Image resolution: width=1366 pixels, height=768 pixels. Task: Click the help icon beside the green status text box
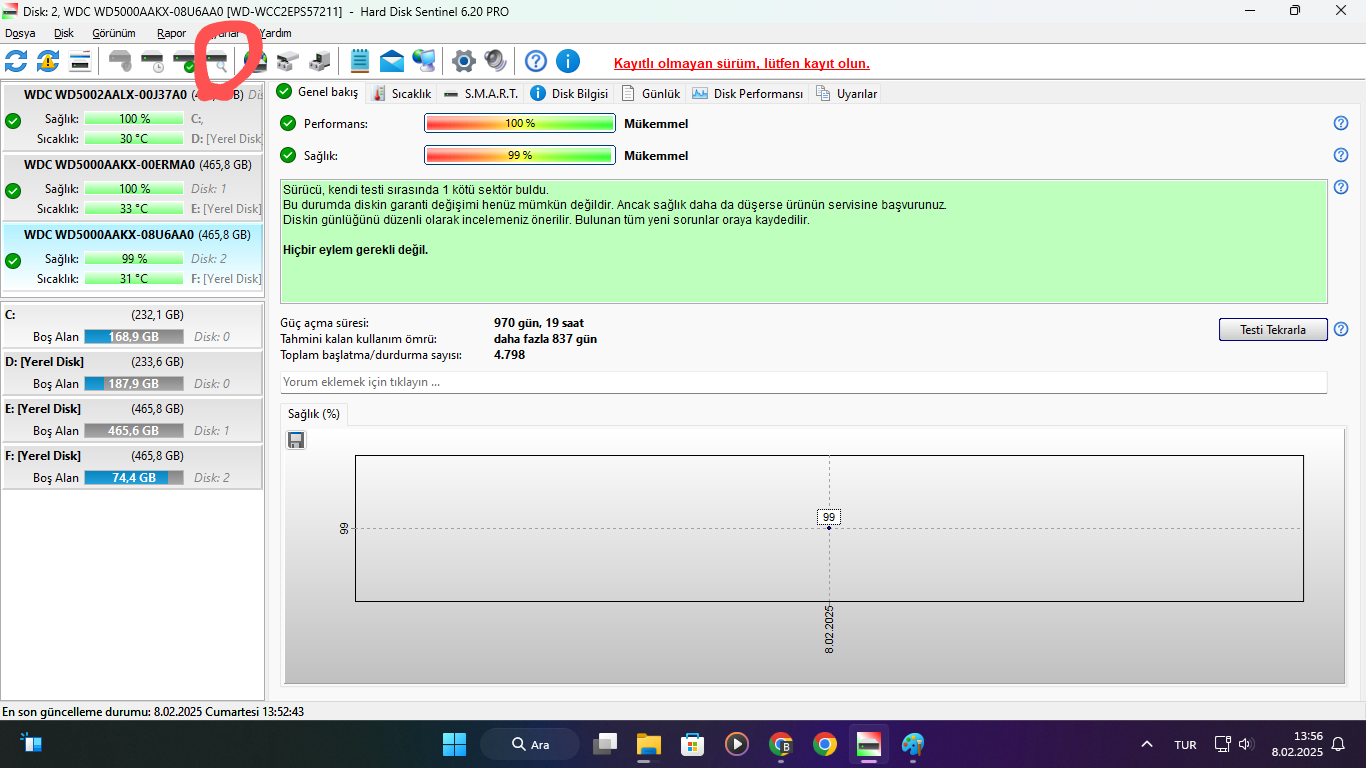pyautogui.click(x=1341, y=187)
